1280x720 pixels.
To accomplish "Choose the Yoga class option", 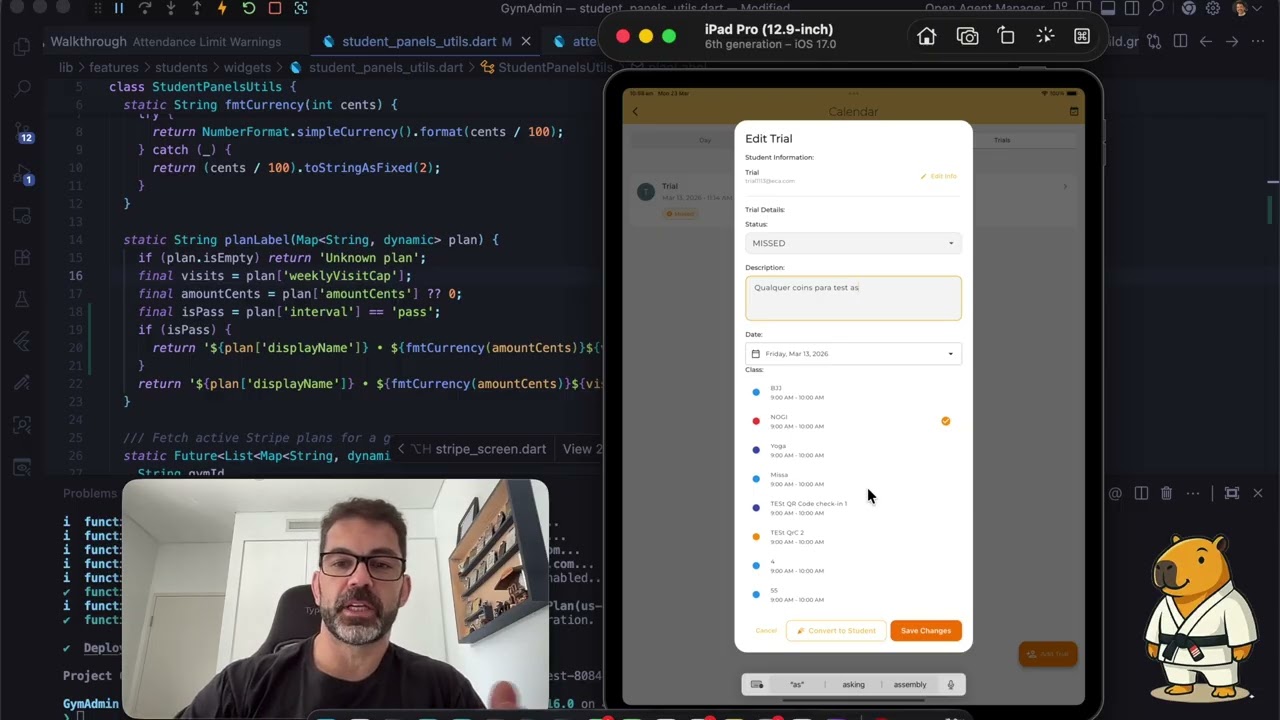I will coord(853,450).
